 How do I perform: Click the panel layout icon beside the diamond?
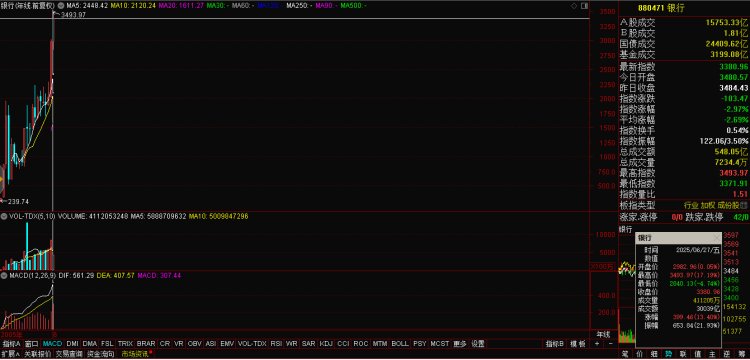pyautogui.click(x=584, y=6)
